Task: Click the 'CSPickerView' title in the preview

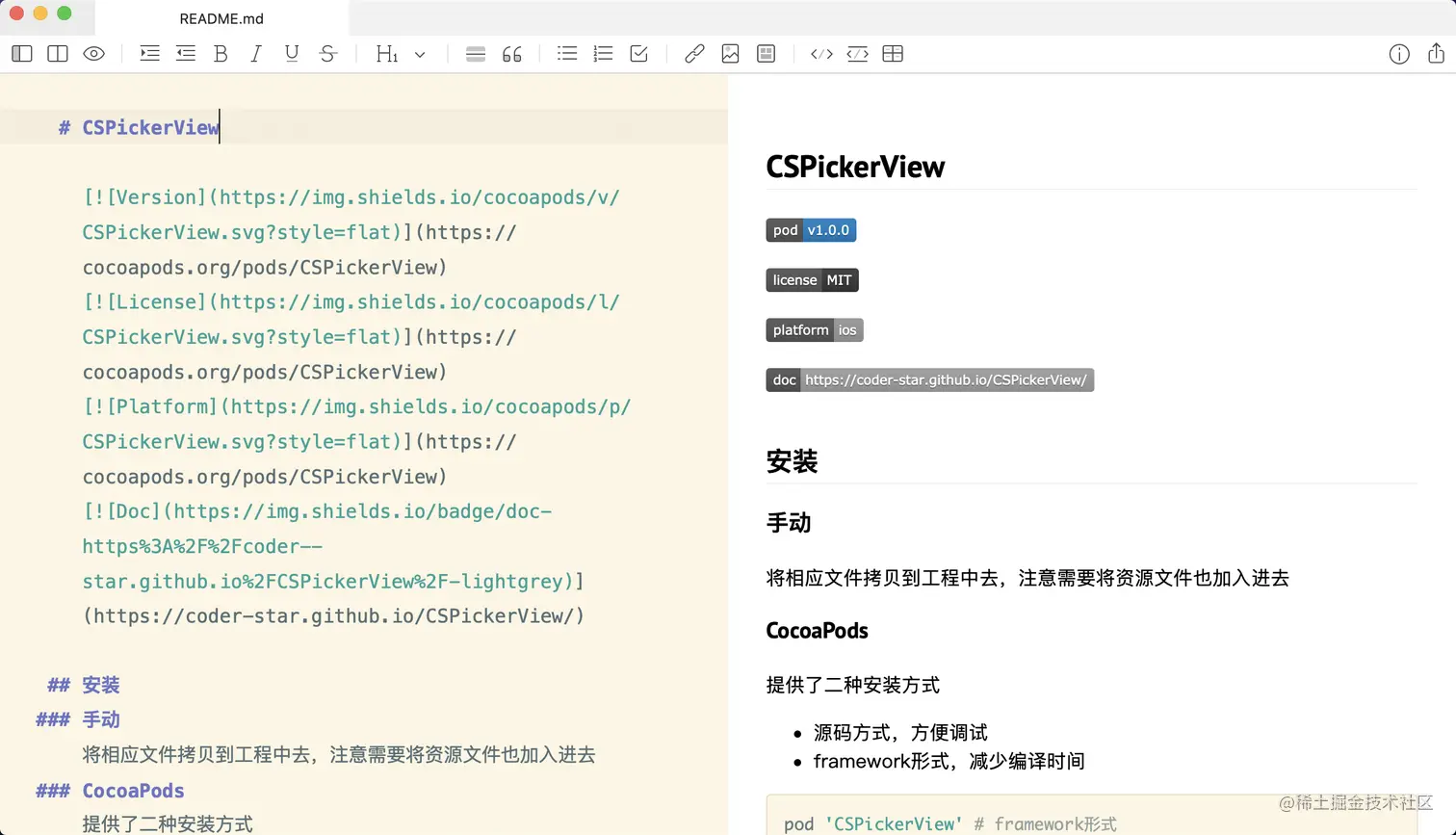Action: pos(855,167)
